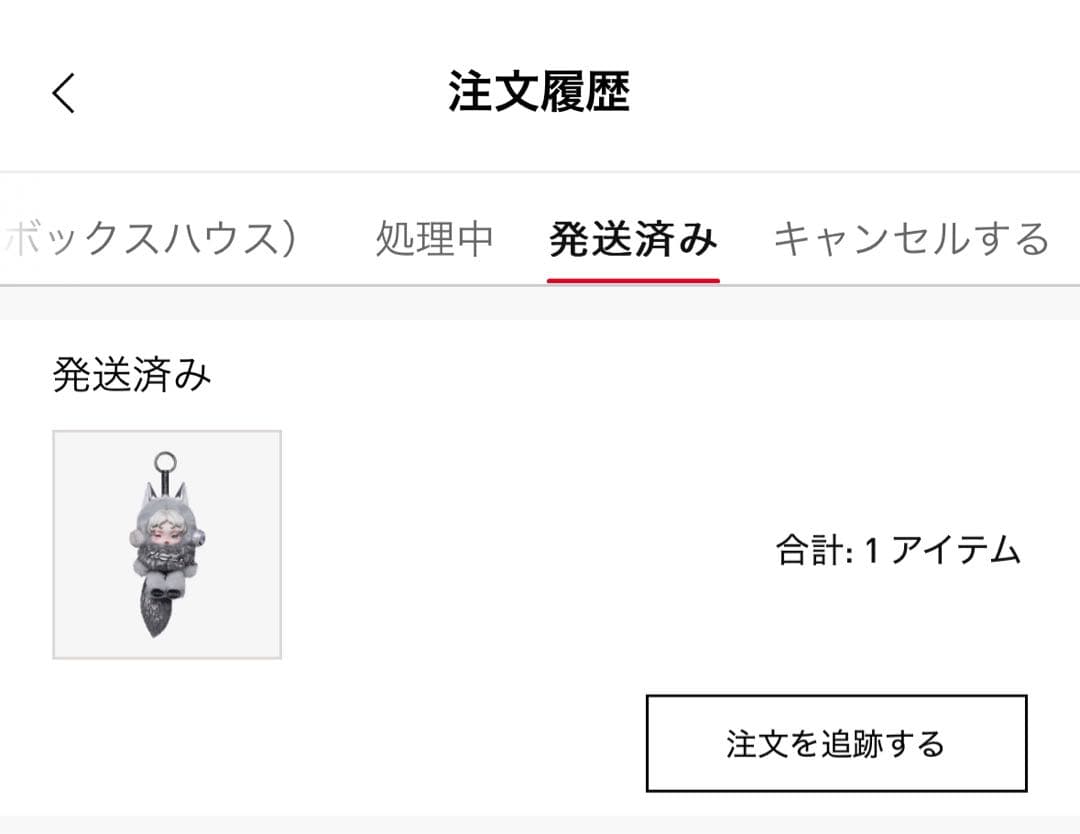Open the shipped plush keychain thumbnail
Viewport: 1080px width, 834px height.
pos(167,545)
